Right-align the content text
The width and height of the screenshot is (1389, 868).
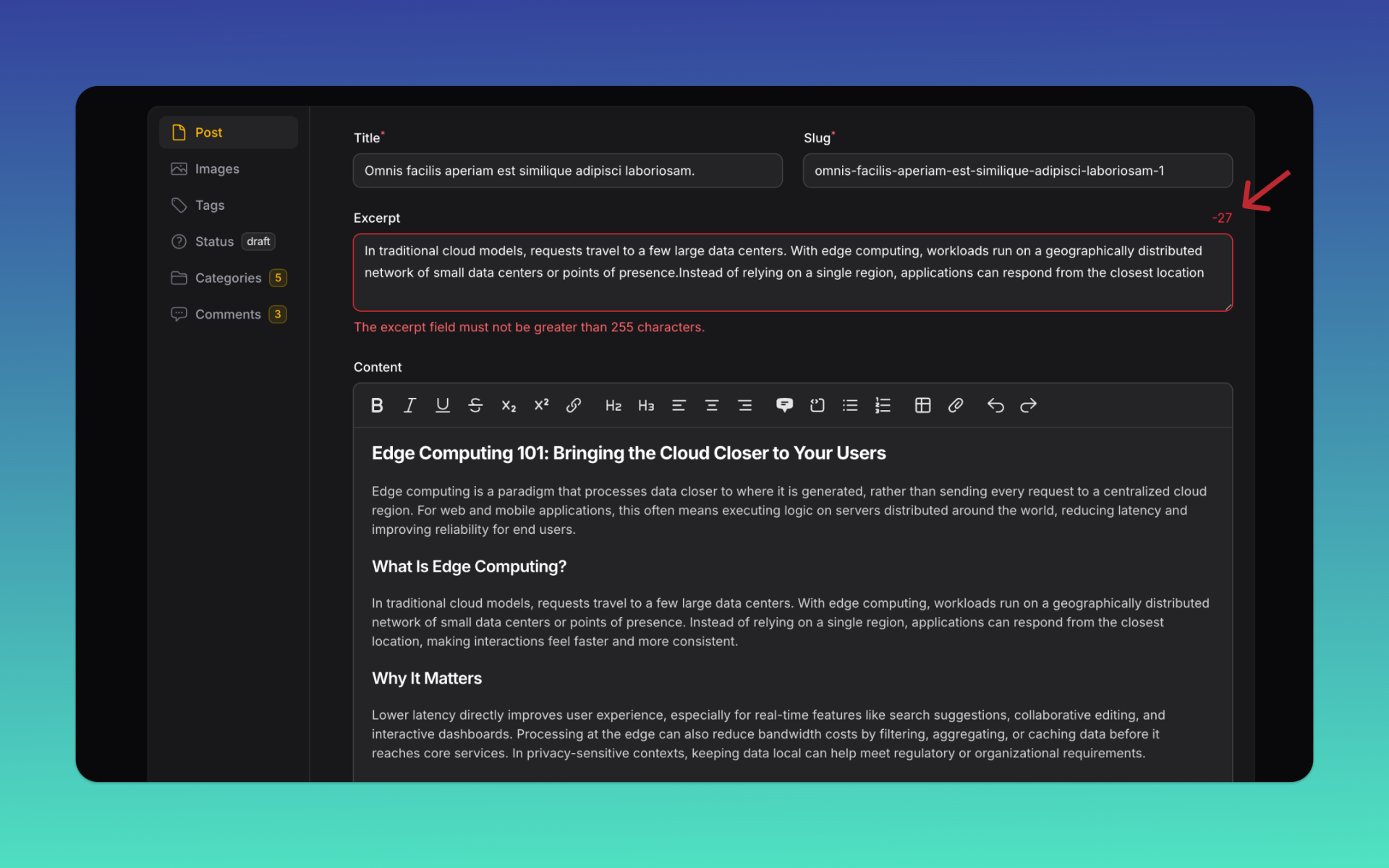click(x=745, y=405)
